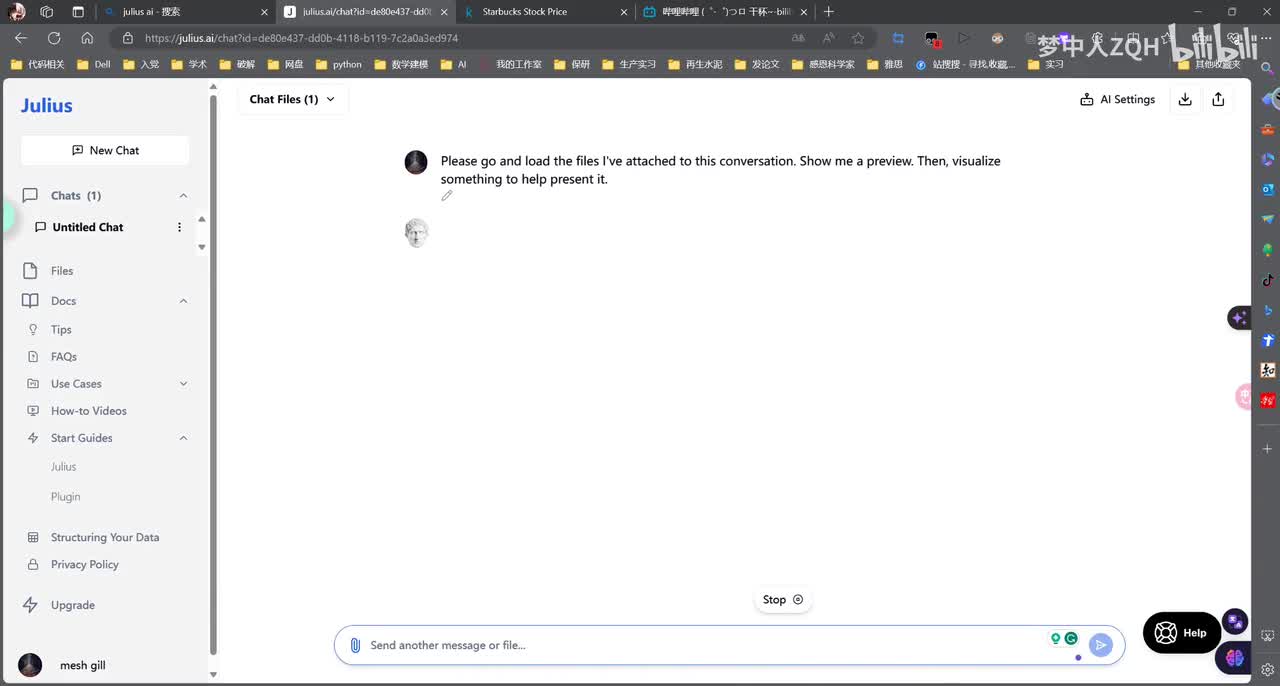Click the send message arrow button
This screenshot has width=1280, height=686.
pyautogui.click(x=1100, y=645)
